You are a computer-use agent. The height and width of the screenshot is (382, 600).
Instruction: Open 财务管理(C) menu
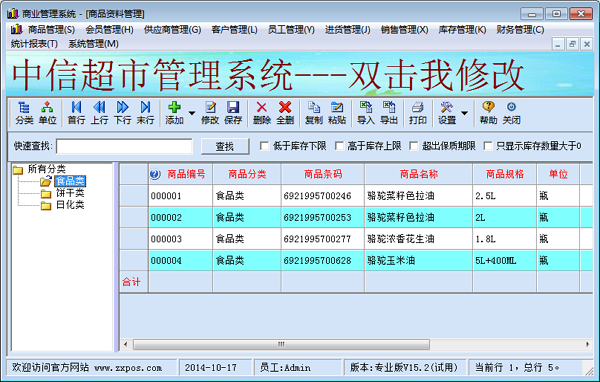coord(520,29)
